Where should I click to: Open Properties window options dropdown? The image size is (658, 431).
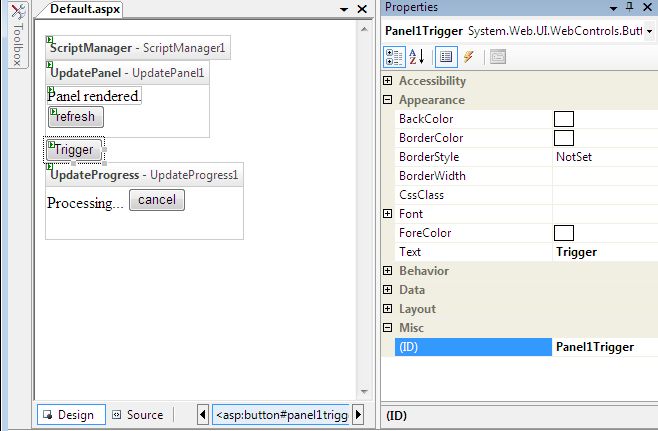pyautogui.click(x=613, y=8)
